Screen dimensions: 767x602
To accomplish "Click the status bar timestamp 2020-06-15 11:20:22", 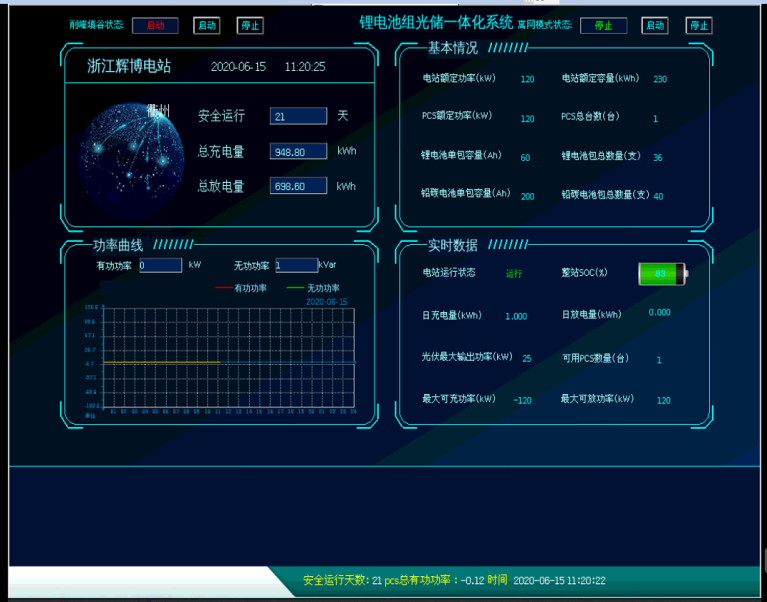I will (x=559, y=581).
